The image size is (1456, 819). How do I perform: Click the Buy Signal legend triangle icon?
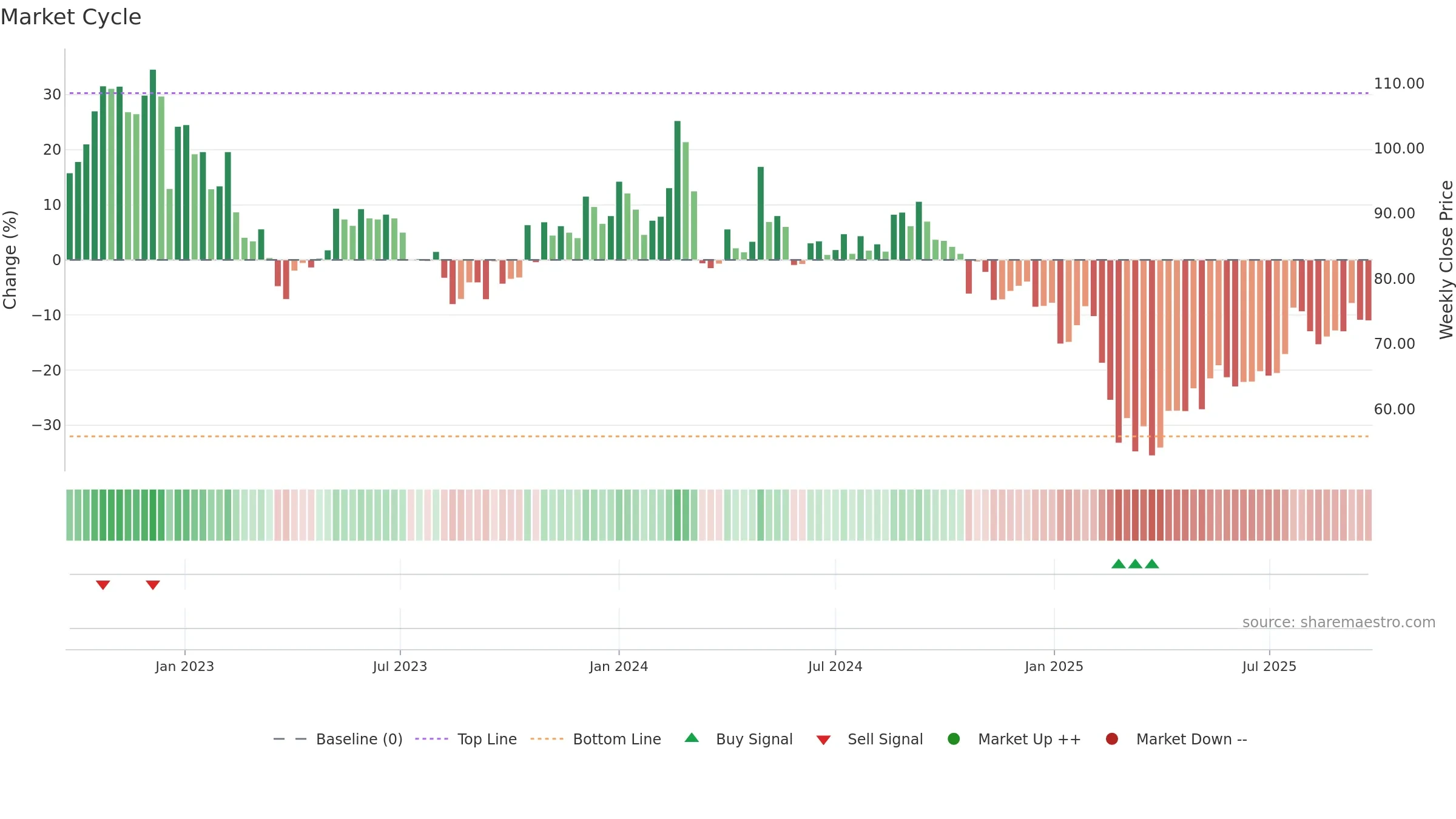tap(692, 738)
